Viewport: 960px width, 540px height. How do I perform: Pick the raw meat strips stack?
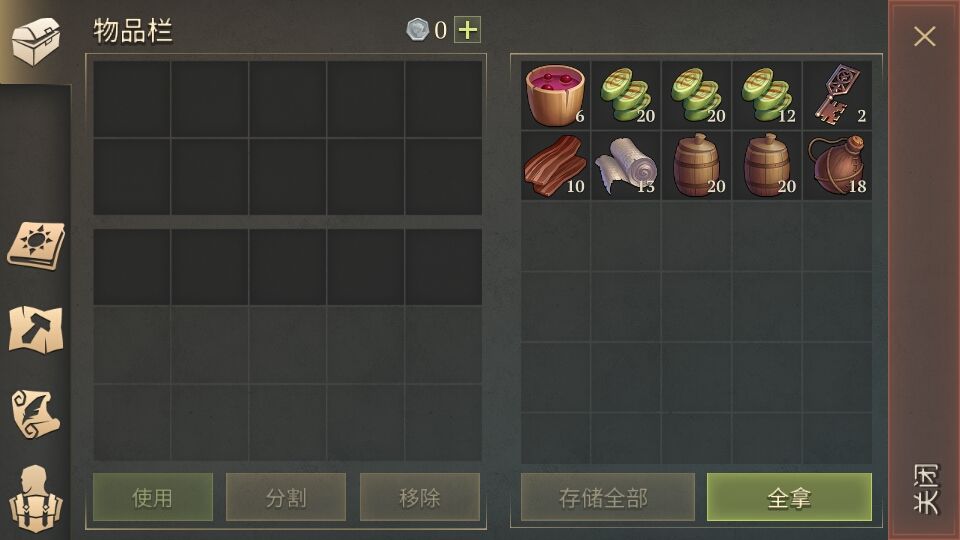click(555, 165)
